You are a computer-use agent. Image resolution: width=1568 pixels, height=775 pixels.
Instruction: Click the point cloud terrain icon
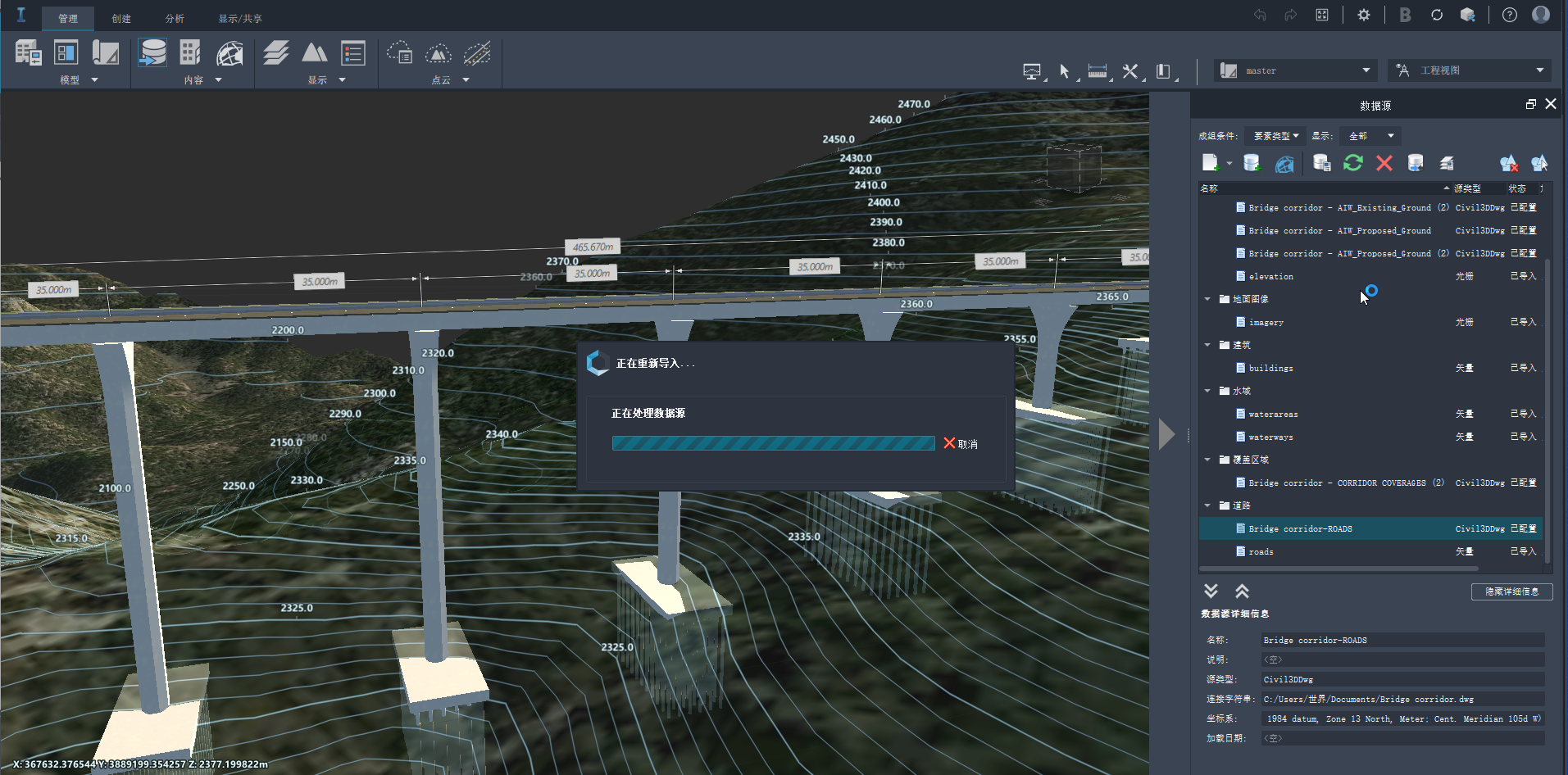pyautogui.click(x=439, y=53)
